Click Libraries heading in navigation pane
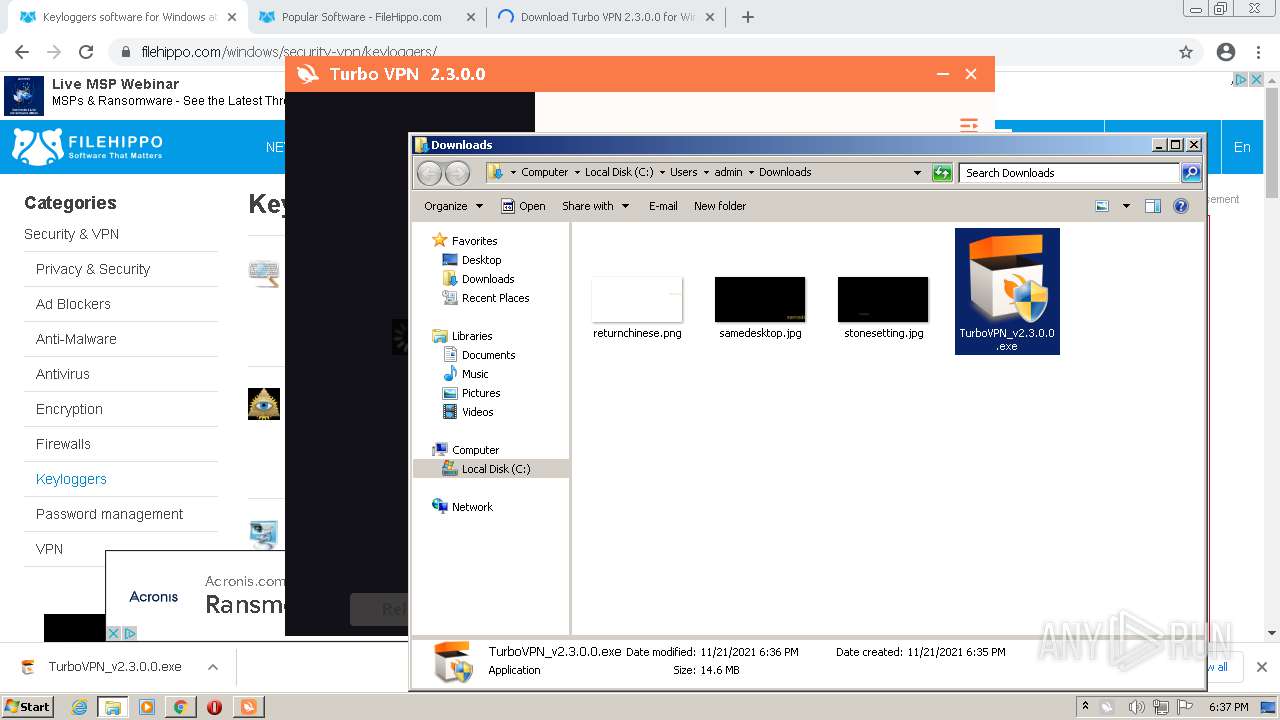The image size is (1280, 720). point(472,336)
